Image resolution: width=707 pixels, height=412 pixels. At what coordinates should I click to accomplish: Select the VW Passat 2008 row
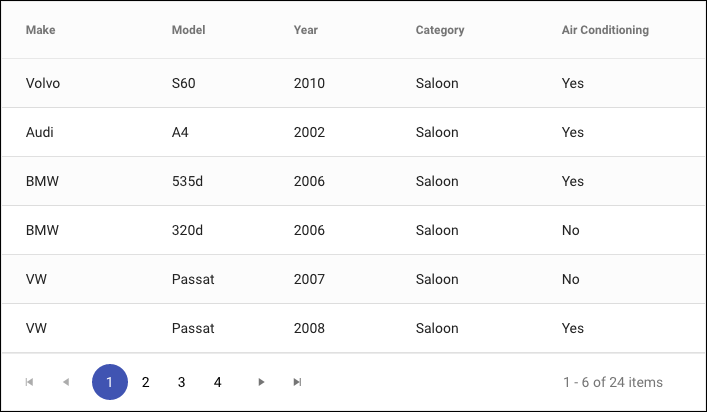coord(353,328)
